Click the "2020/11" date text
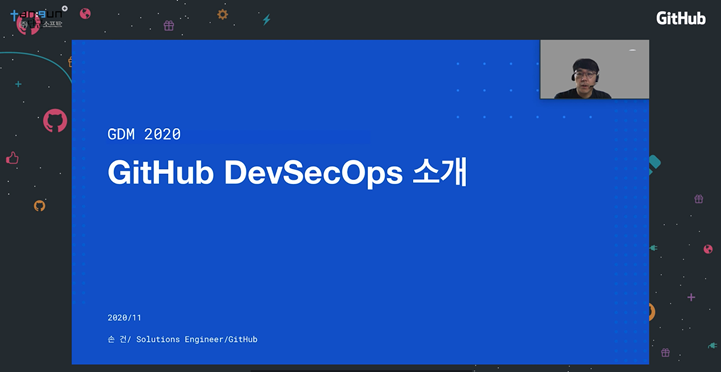 pos(124,318)
